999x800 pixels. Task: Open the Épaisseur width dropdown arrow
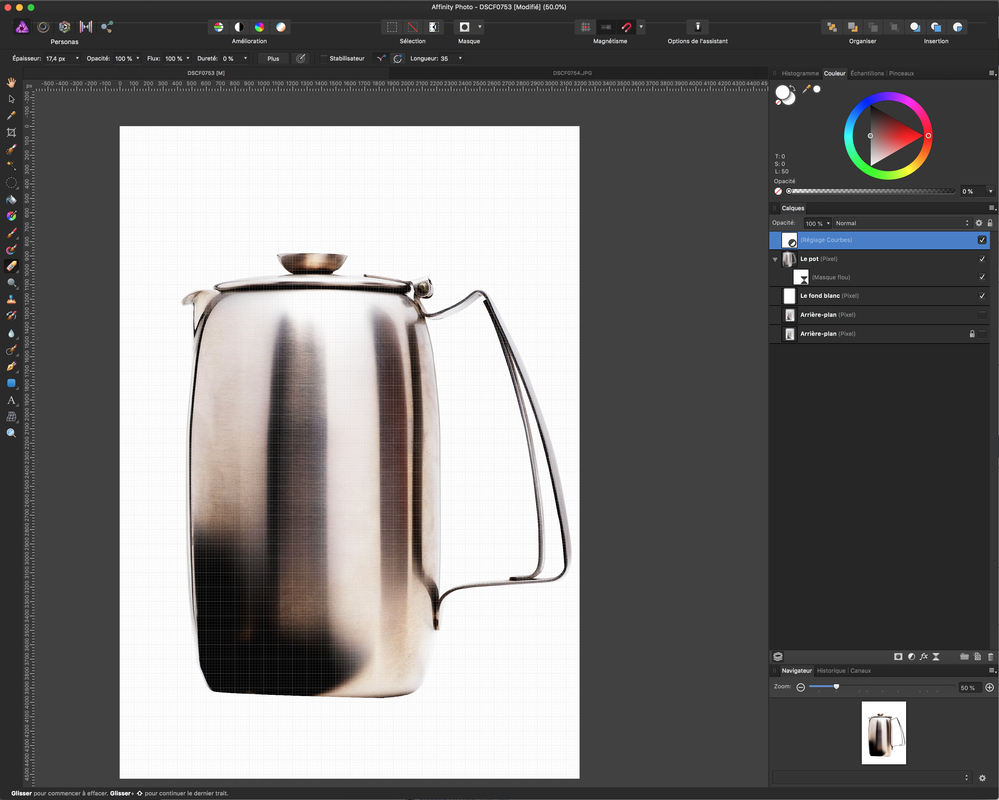77,59
